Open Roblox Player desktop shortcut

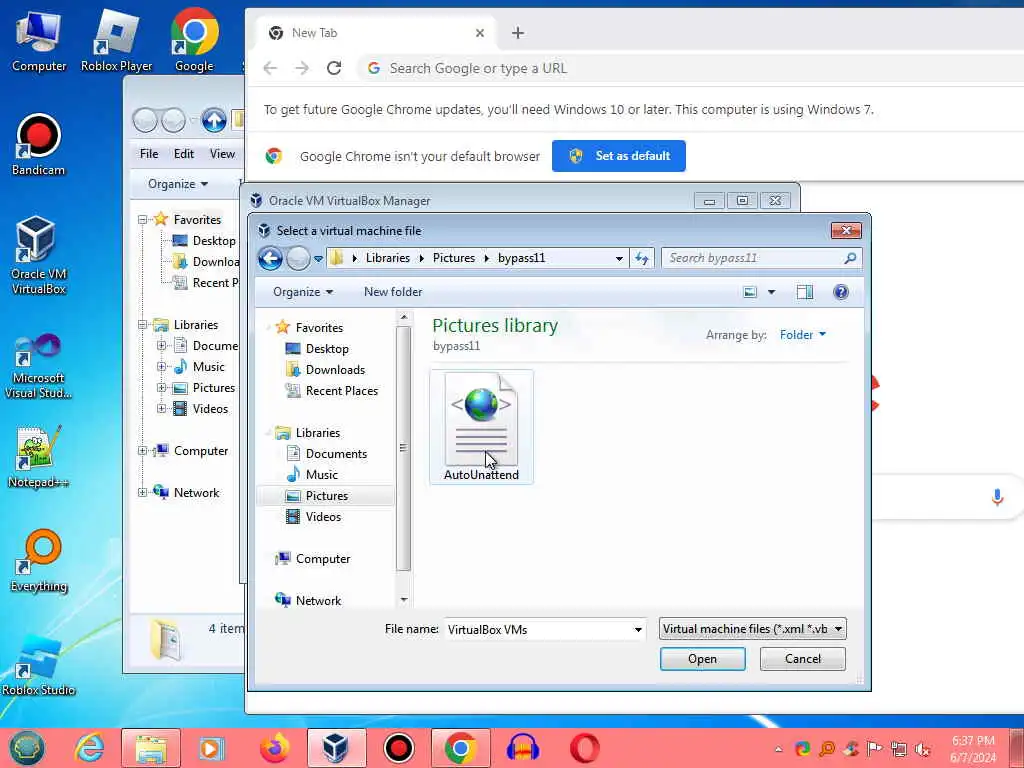coord(116,42)
